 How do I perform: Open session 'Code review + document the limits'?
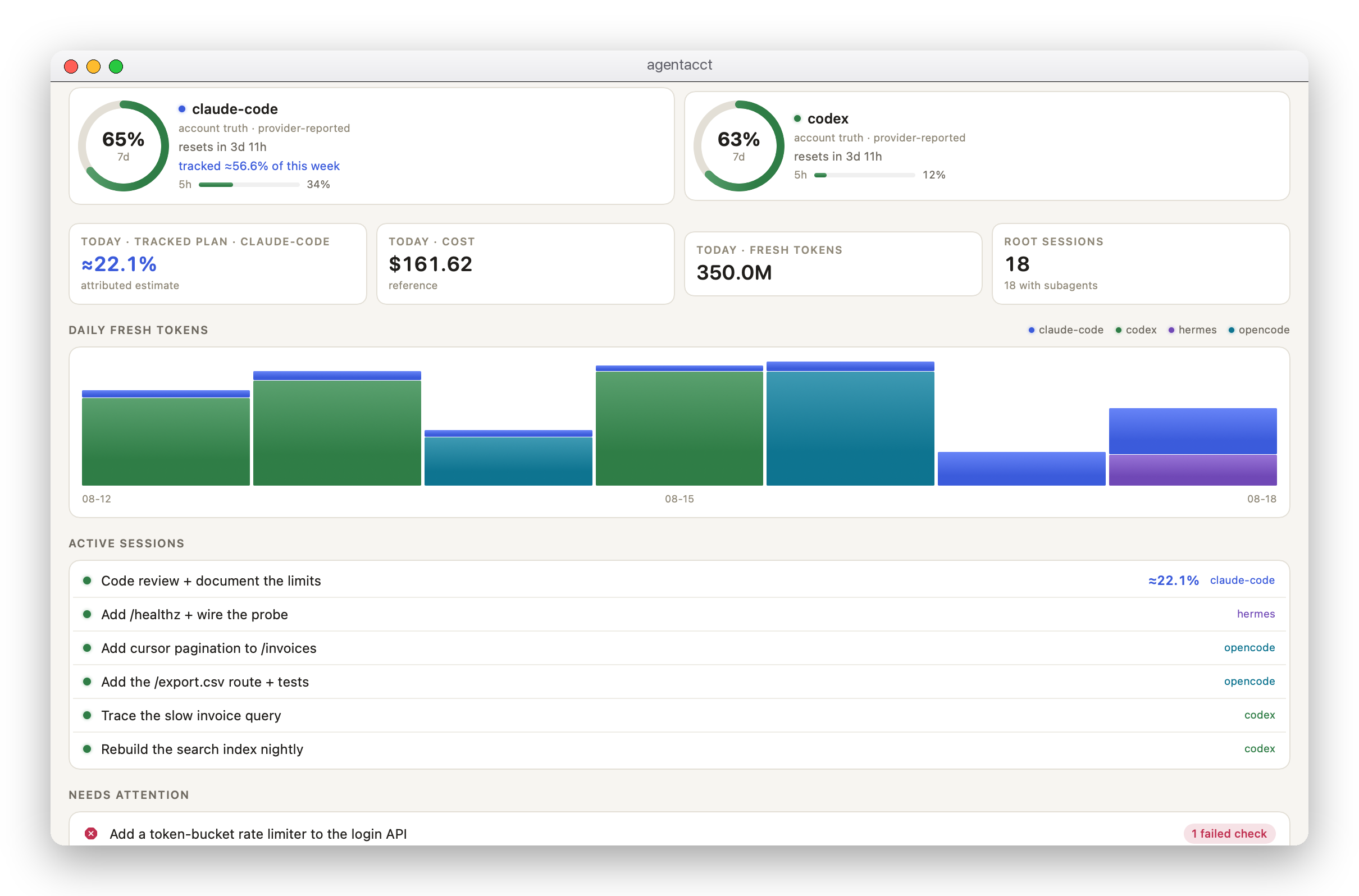(679, 580)
